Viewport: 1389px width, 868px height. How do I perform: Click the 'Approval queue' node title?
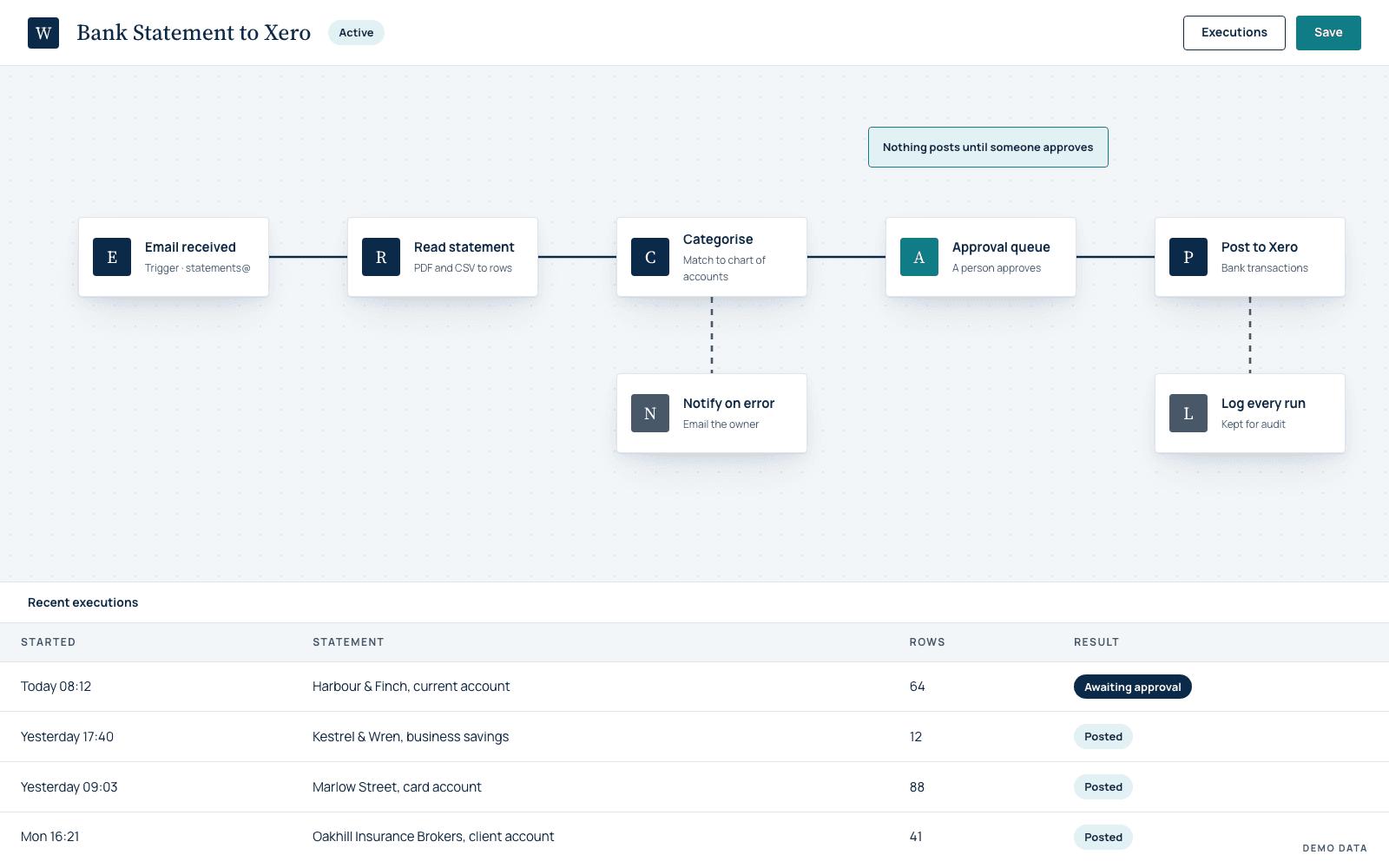(1001, 247)
